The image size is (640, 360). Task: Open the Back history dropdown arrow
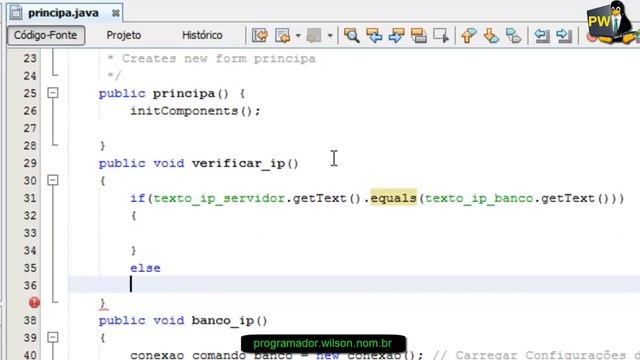298,36
